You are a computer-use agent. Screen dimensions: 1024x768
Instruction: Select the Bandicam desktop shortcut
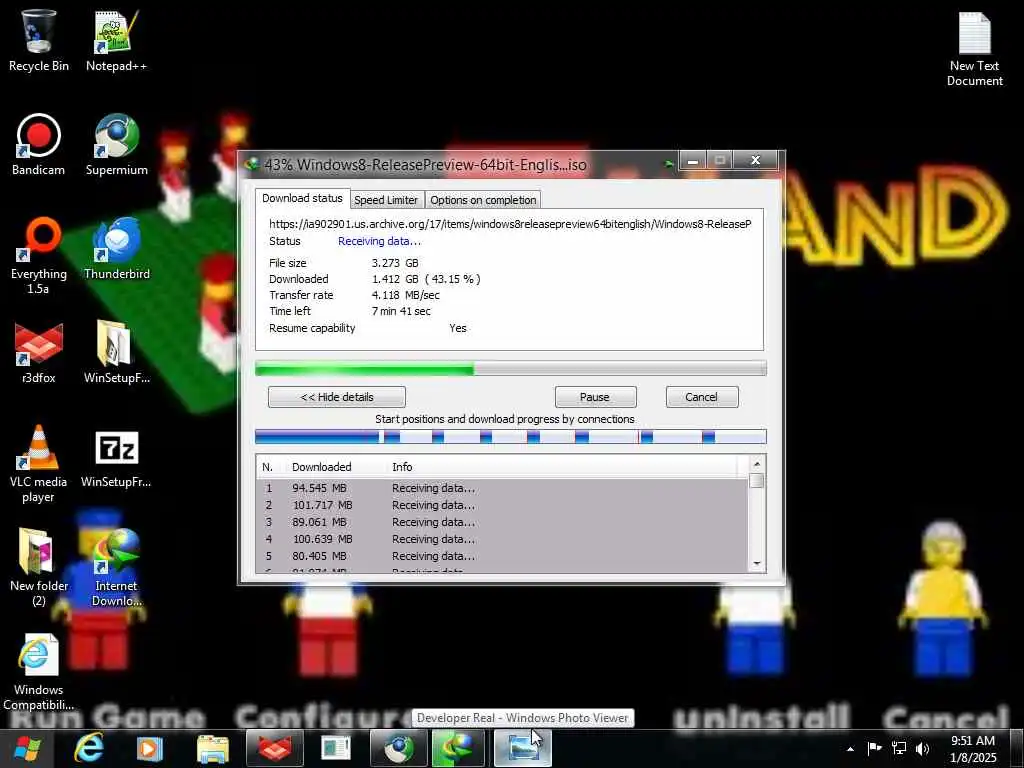39,145
